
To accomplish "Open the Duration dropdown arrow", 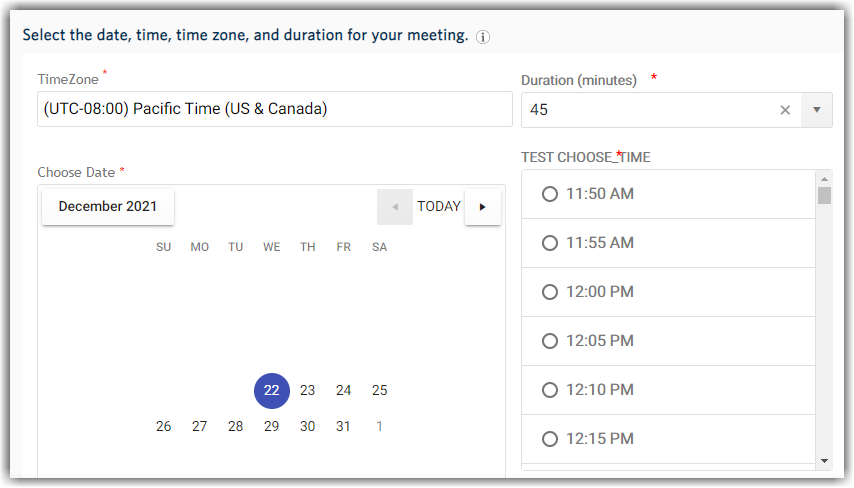I will point(816,110).
